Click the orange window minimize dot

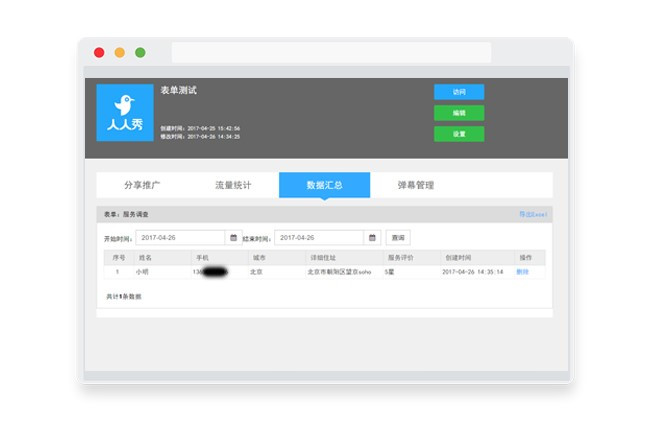120,52
